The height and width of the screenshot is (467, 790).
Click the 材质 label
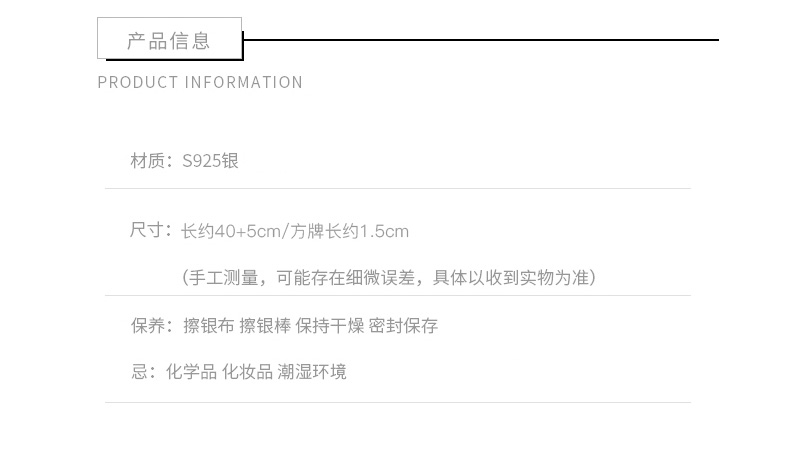(148, 161)
